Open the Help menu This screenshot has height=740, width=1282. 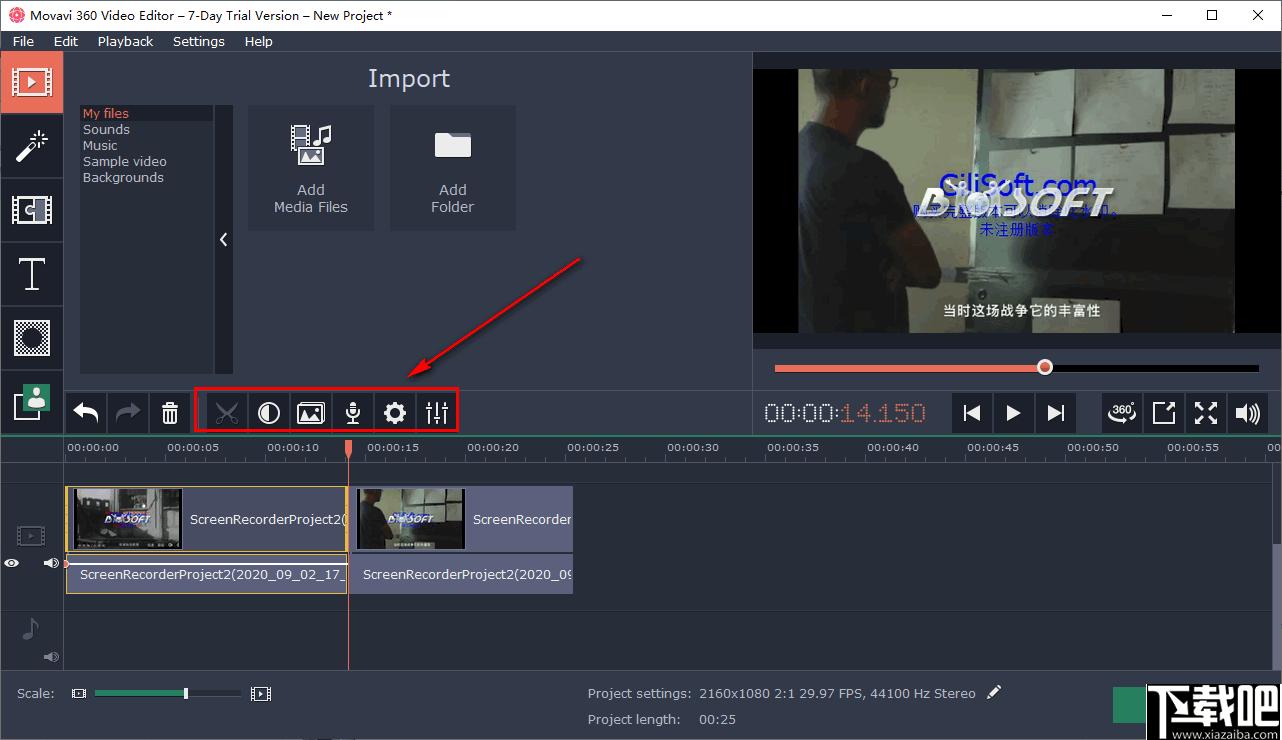(258, 41)
